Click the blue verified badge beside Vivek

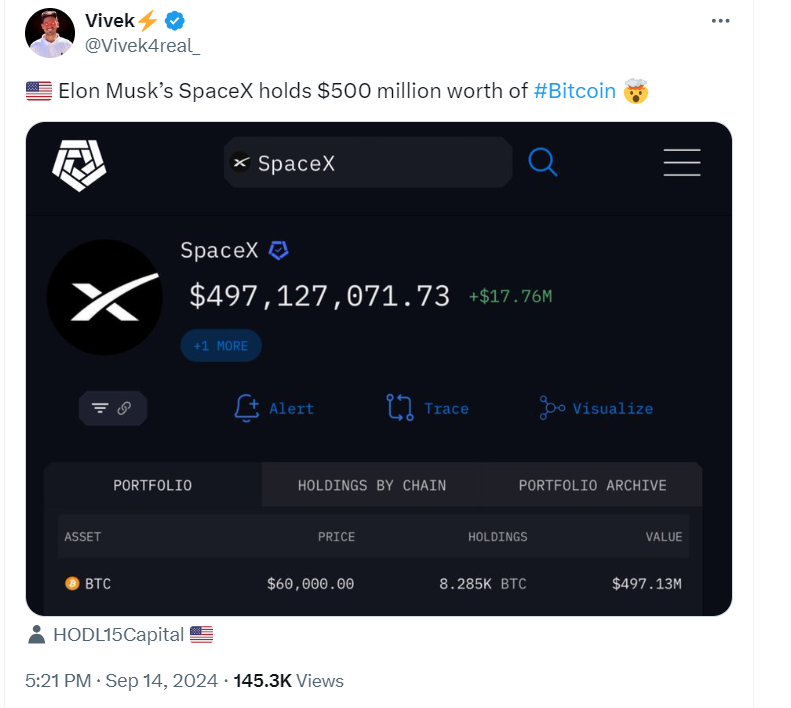174,21
